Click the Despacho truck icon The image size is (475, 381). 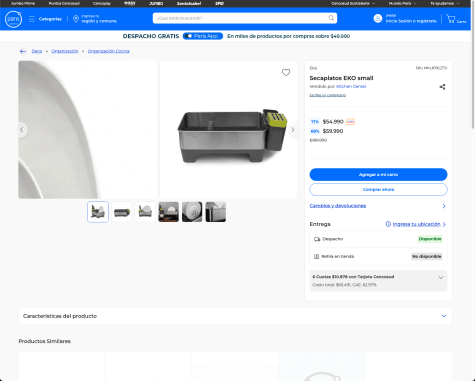317,239
